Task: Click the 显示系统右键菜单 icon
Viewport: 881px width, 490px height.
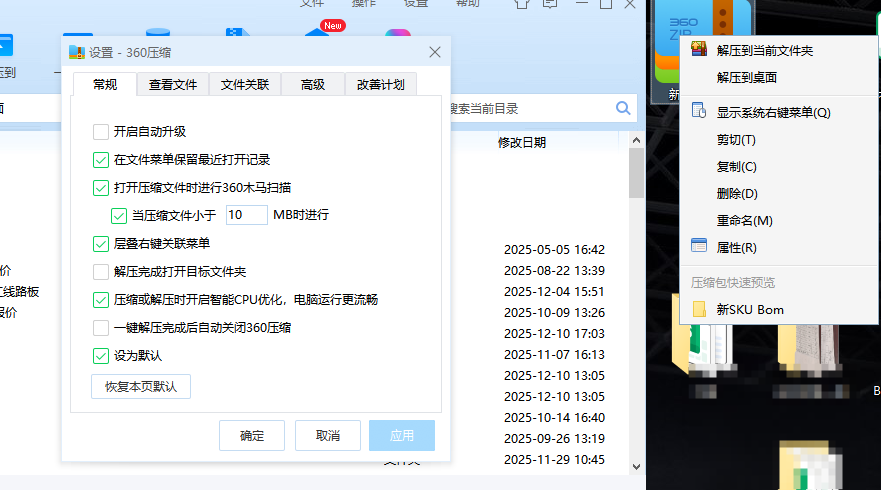Action: [x=699, y=113]
